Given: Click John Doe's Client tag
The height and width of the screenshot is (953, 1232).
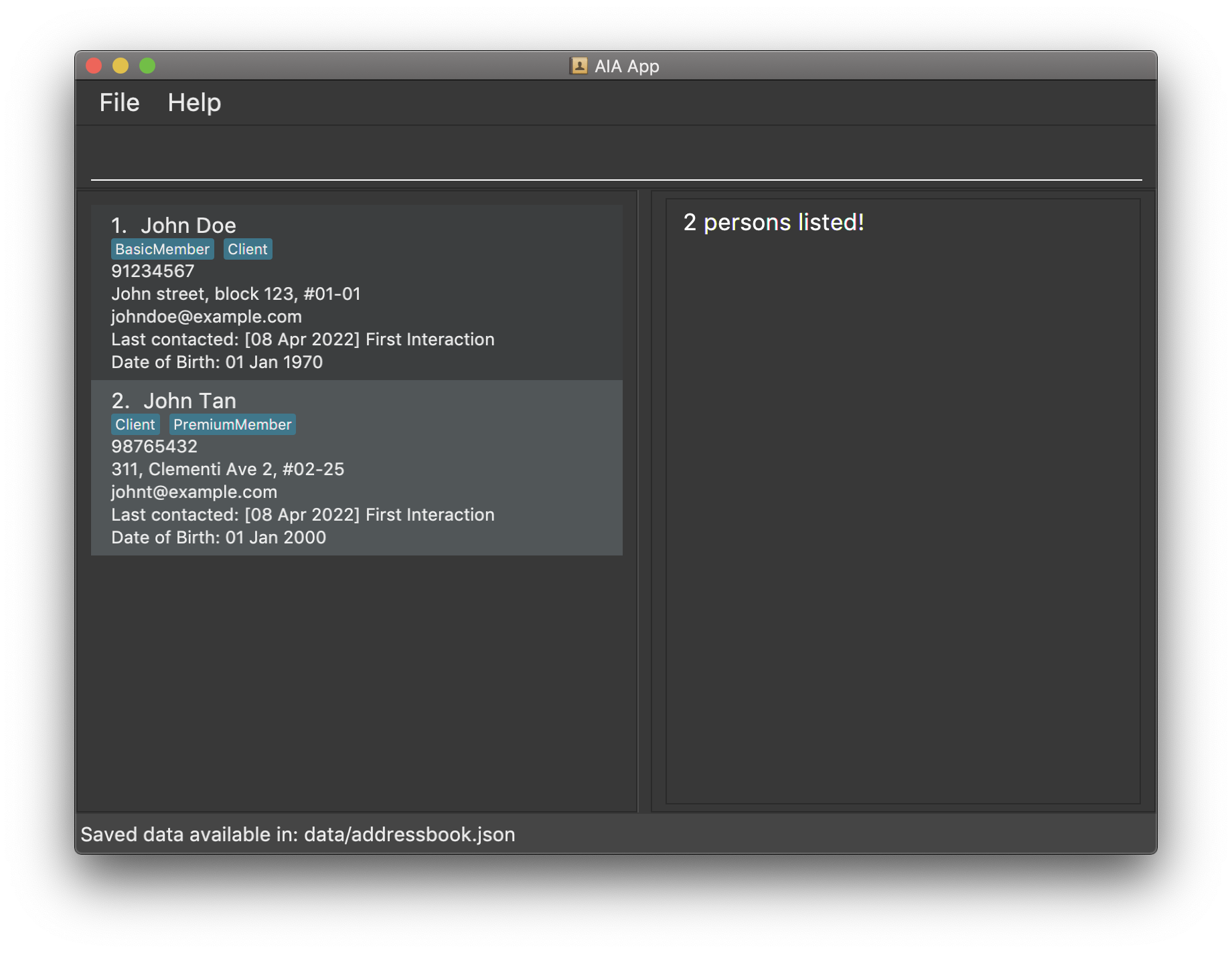Looking at the screenshot, I should click(x=248, y=249).
